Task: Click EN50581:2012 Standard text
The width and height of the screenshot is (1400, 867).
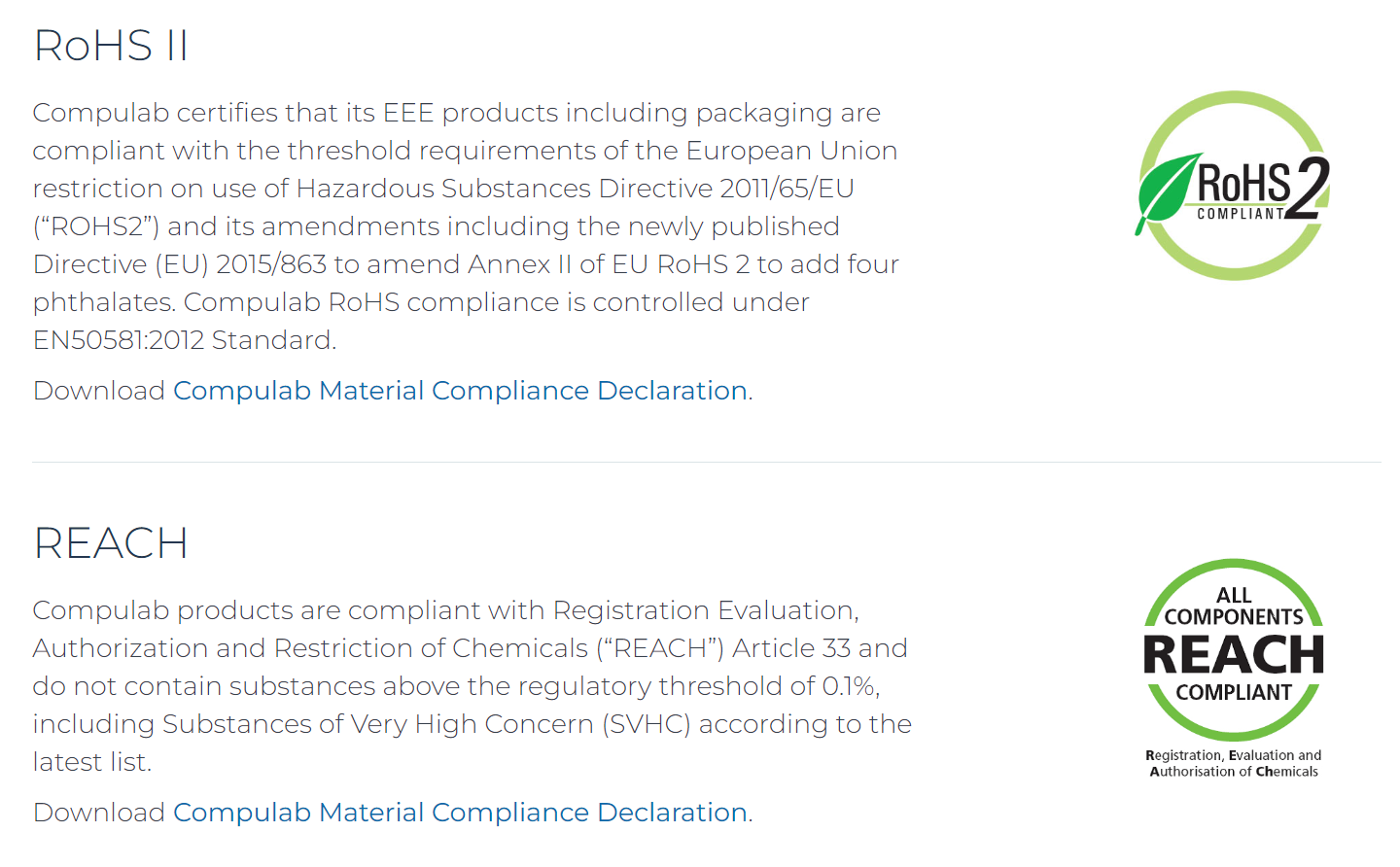Action: [x=184, y=340]
